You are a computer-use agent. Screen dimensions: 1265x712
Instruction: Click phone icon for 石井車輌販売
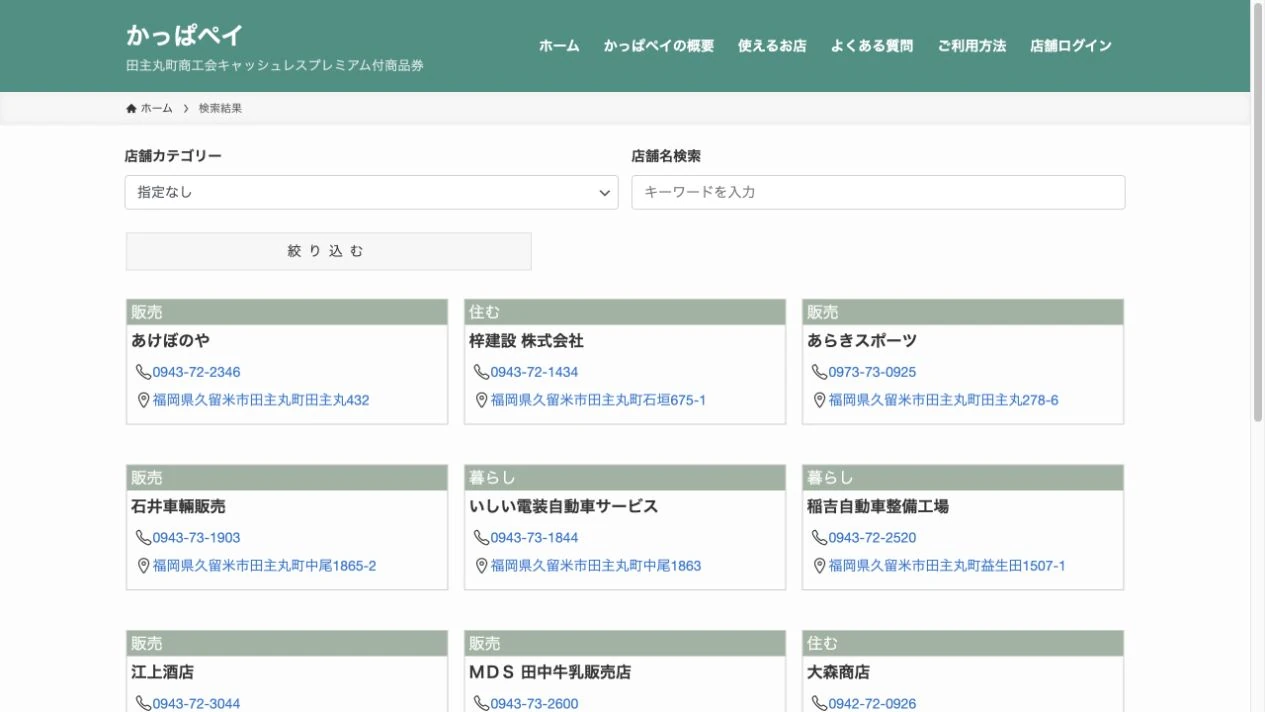click(143, 538)
